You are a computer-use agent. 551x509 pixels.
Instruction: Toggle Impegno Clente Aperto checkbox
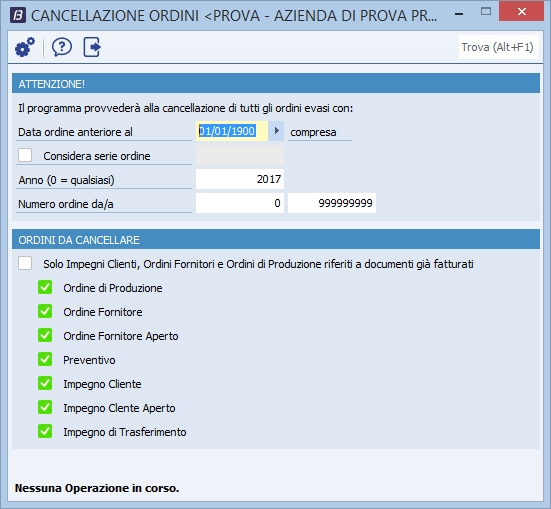(45, 407)
